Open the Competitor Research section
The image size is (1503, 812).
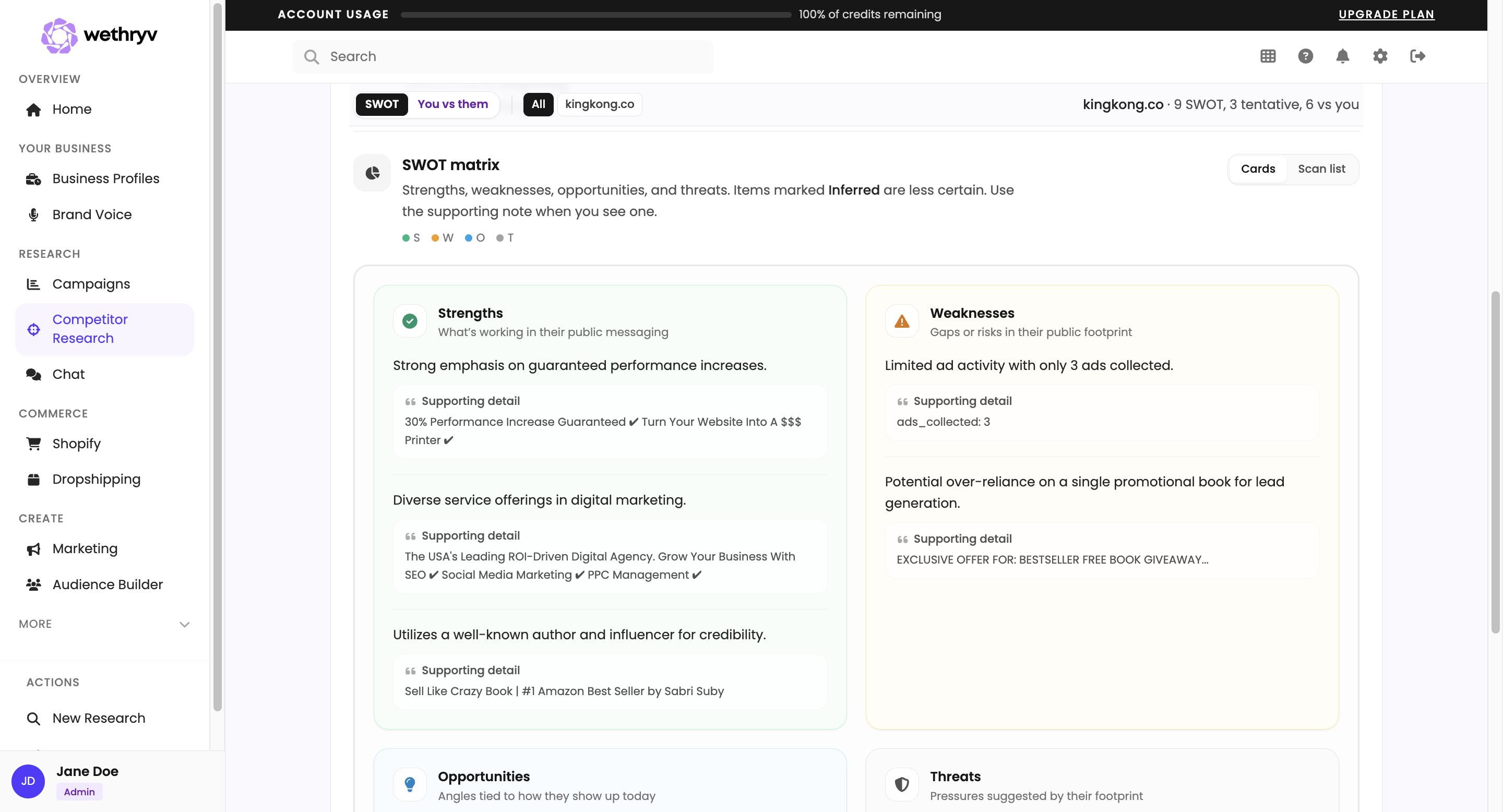point(90,328)
